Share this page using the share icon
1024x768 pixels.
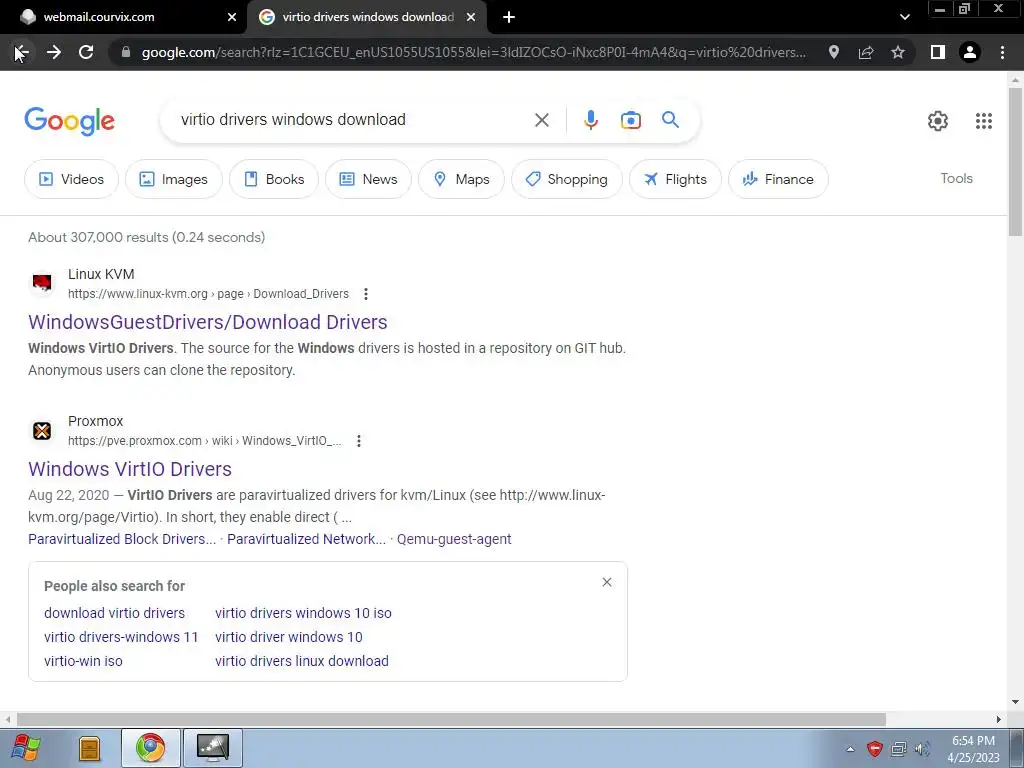point(866,52)
